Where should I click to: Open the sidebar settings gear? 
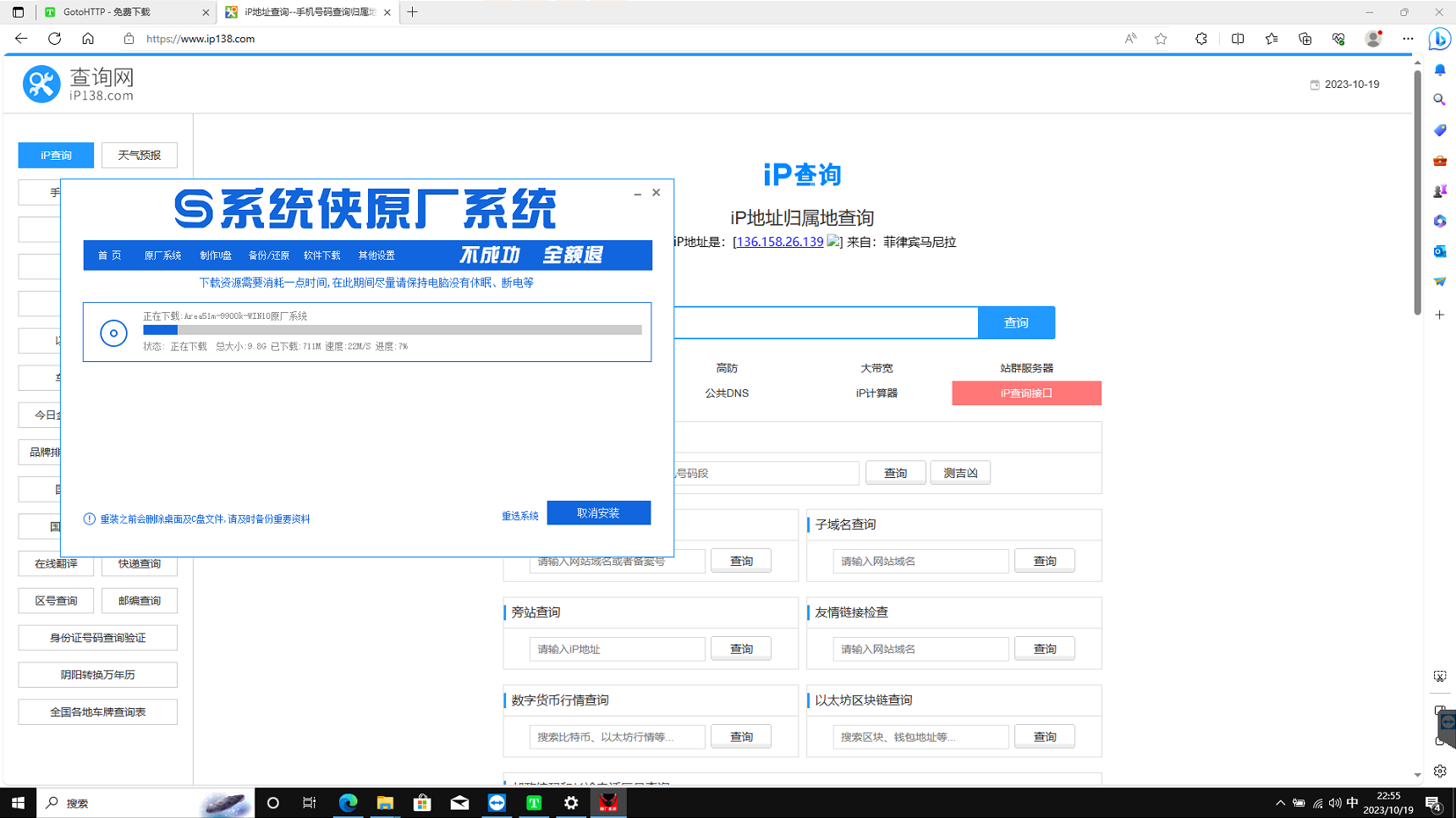1440,771
